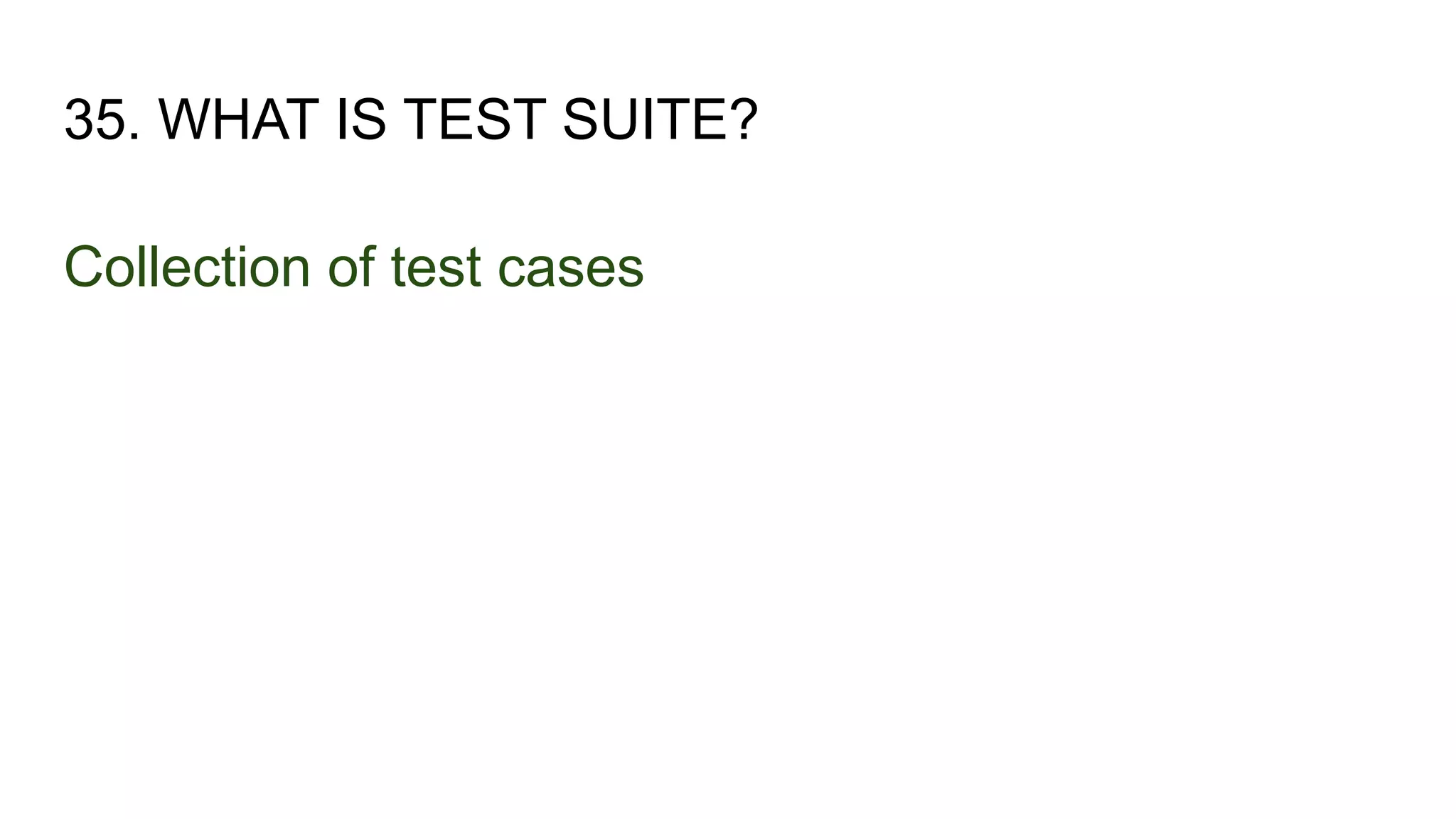The image size is (1456, 819).
Task: Click the number 35 in the title
Action: [x=95, y=119]
